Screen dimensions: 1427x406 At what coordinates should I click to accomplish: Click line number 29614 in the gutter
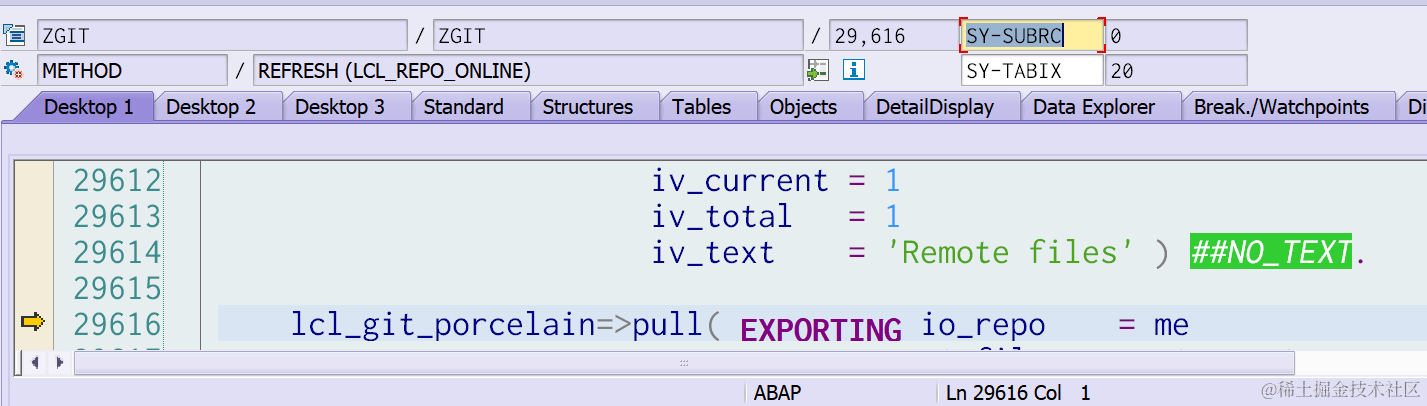click(117, 252)
